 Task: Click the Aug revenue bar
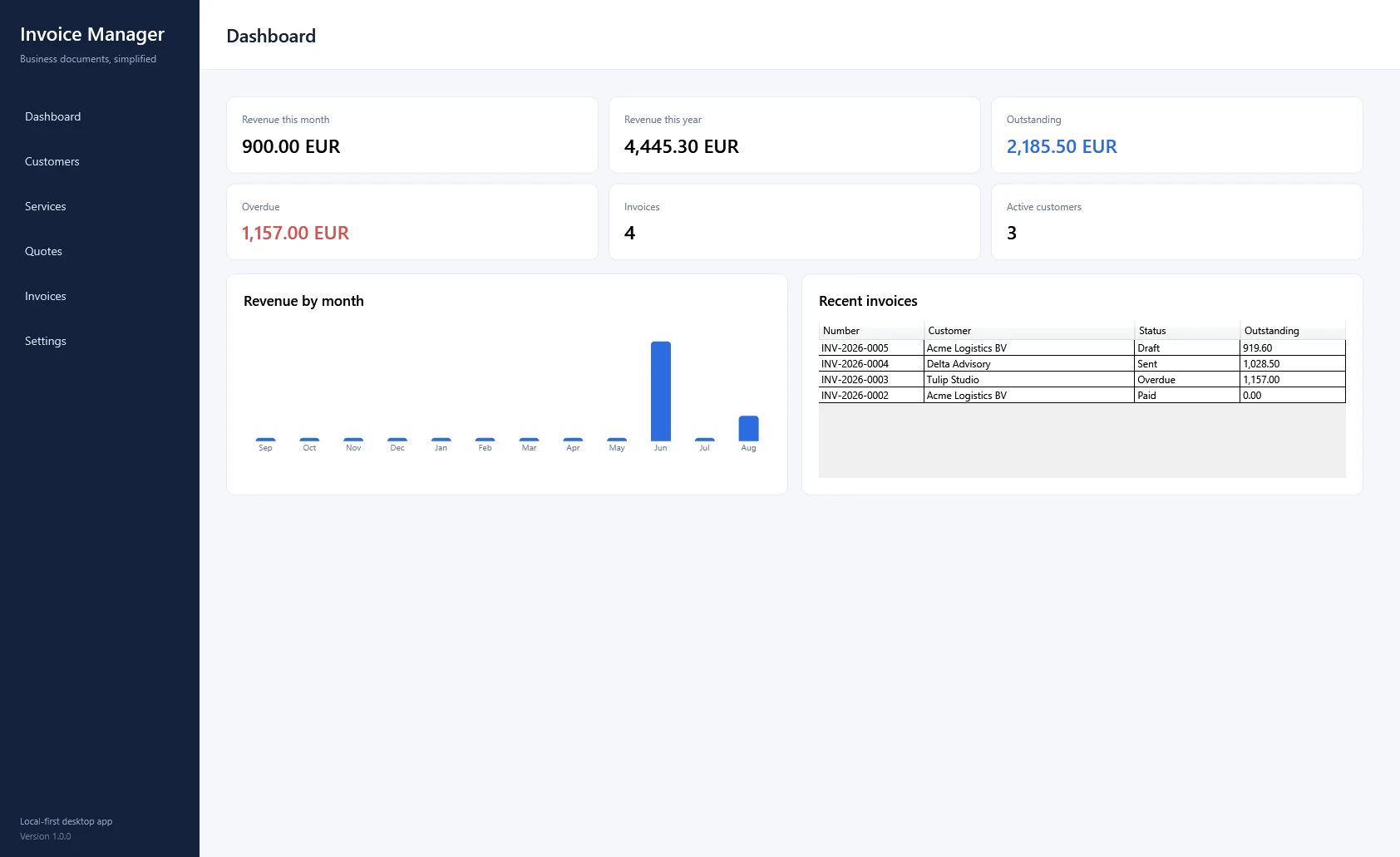tap(748, 428)
